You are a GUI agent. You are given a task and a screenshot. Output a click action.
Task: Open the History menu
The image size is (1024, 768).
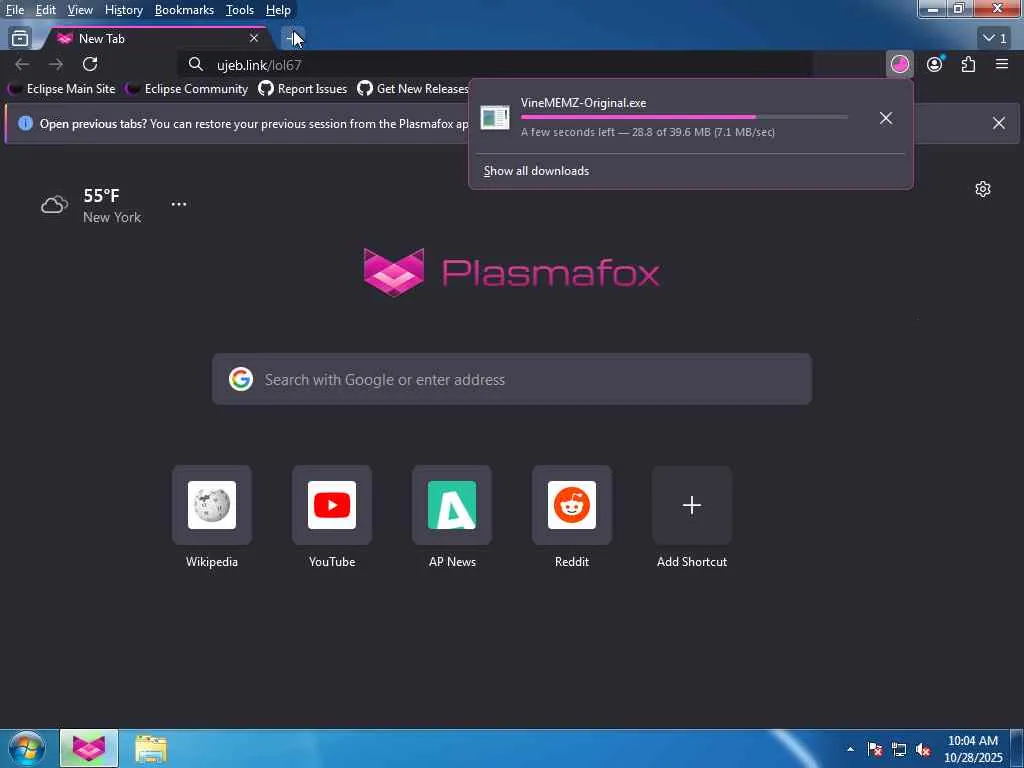[123, 10]
